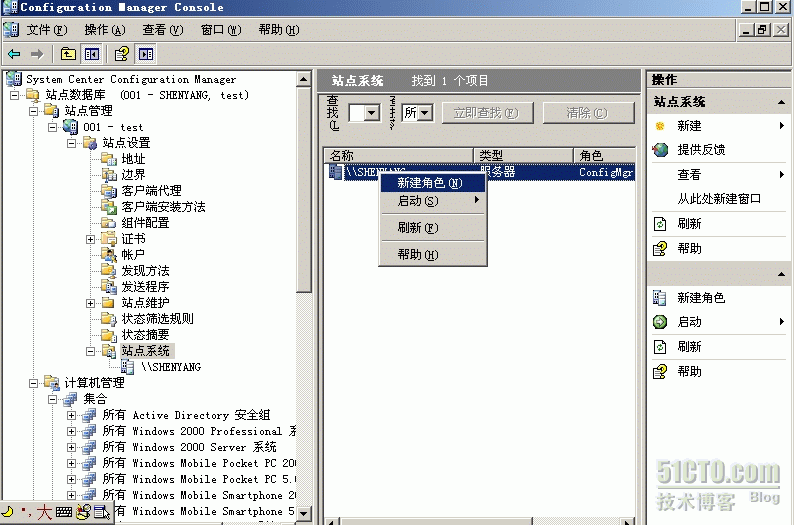794x525 pixels.
Task: Sort by the 角色 column header
Action: 605,155
